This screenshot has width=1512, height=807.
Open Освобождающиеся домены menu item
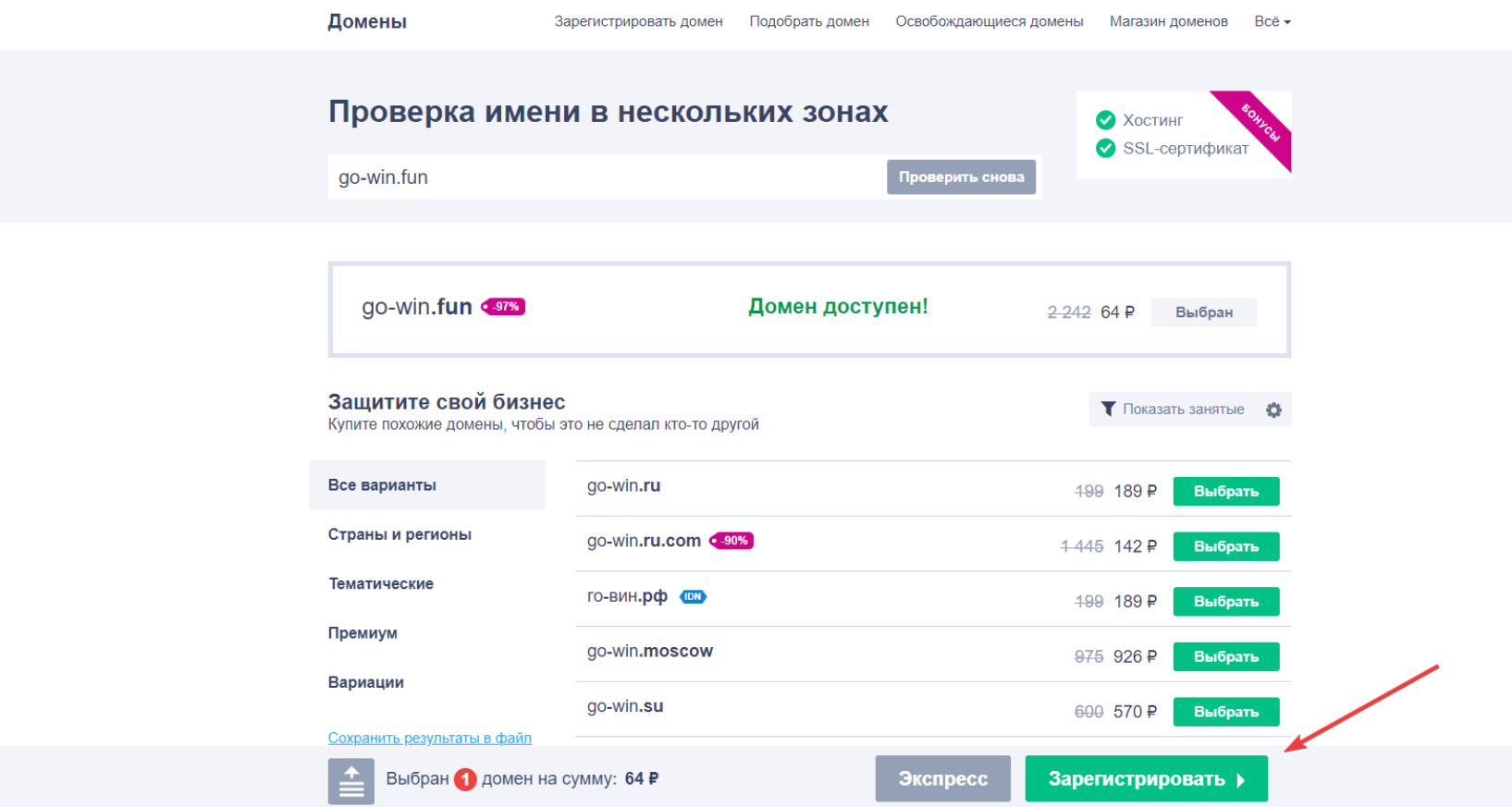(x=990, y=21)
